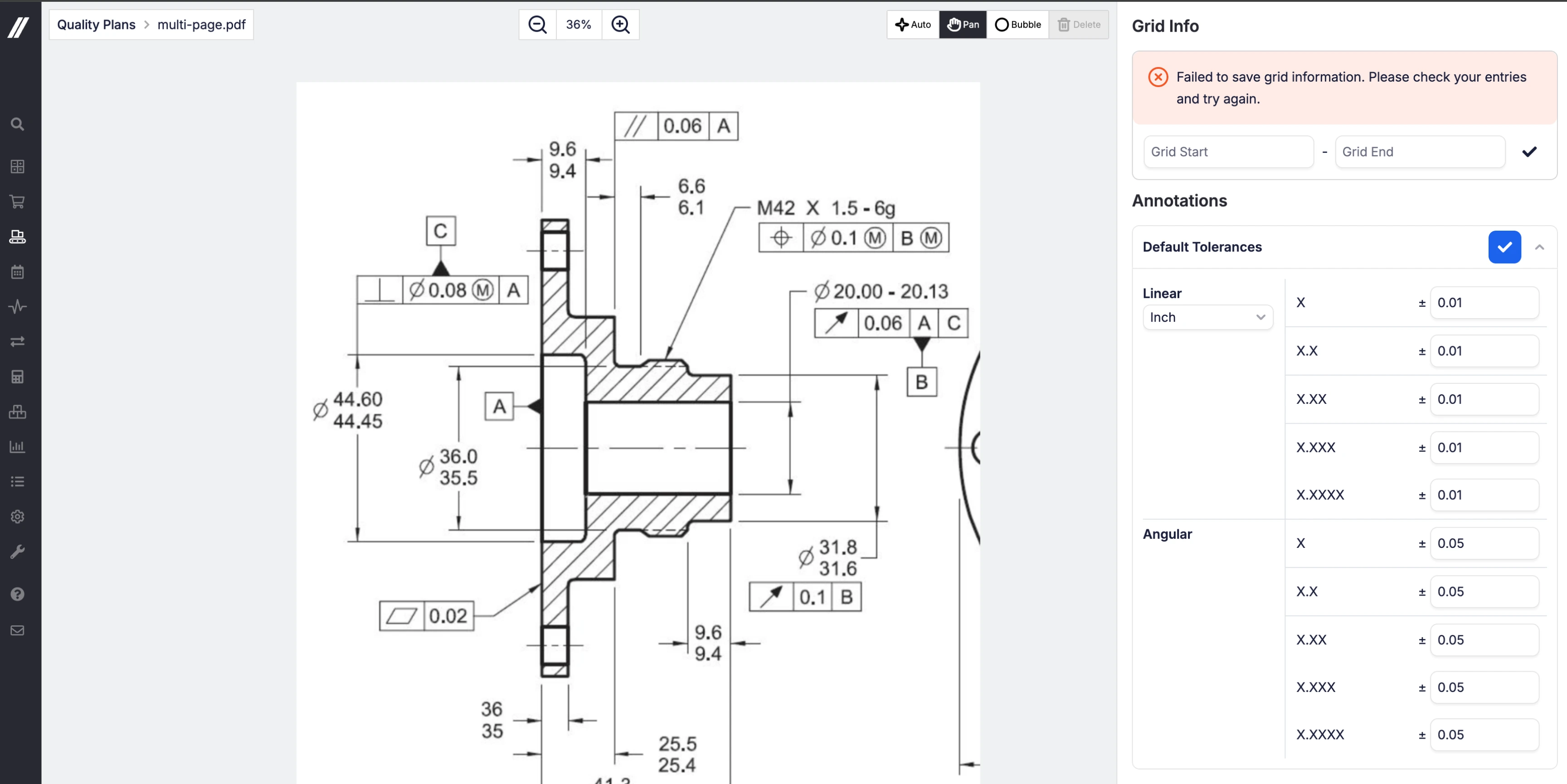
Task: Click the 44.60 / 44.45 diameter dimension
Action: pos(349,410)
